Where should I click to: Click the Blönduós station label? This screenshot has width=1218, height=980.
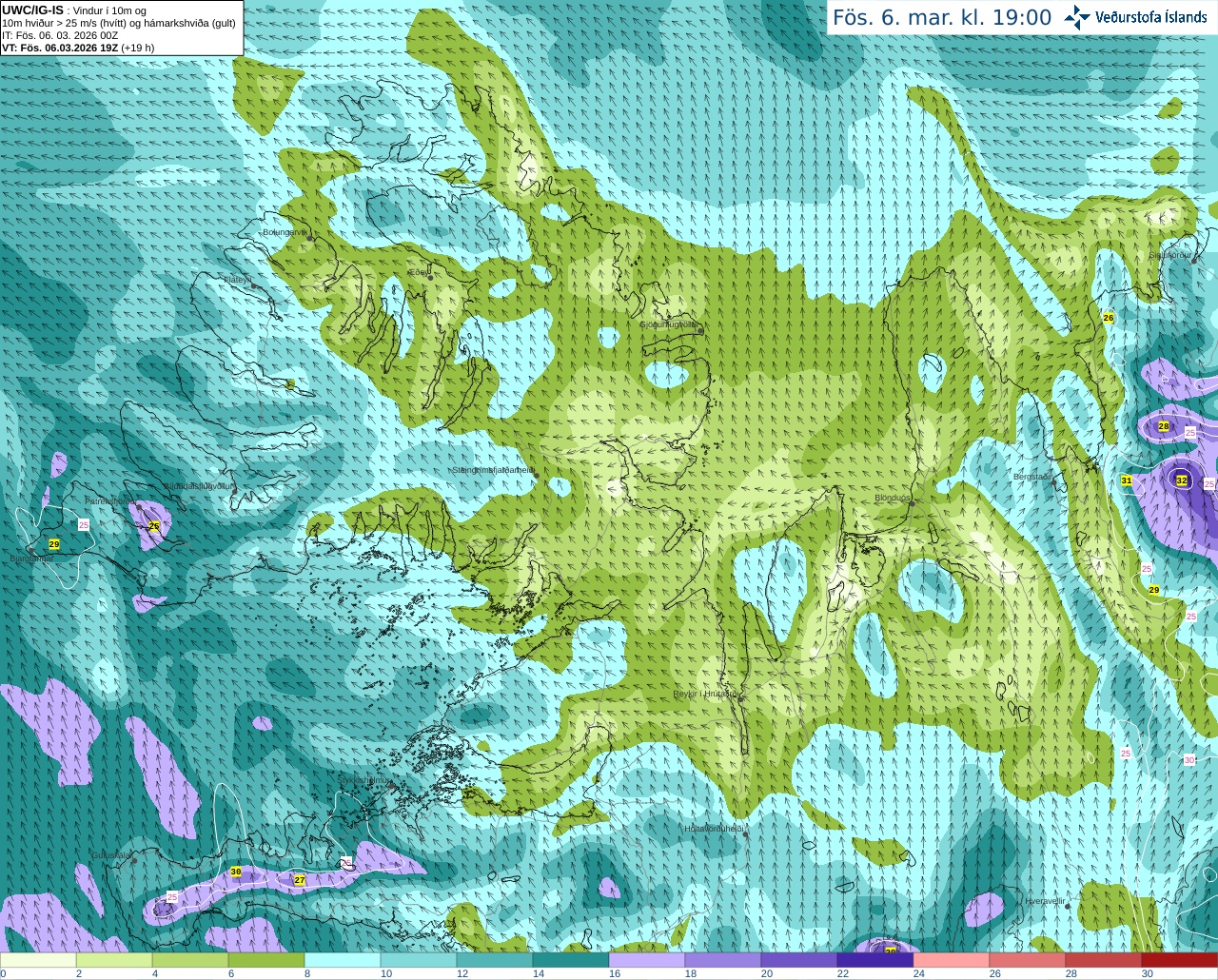[893, 498]
